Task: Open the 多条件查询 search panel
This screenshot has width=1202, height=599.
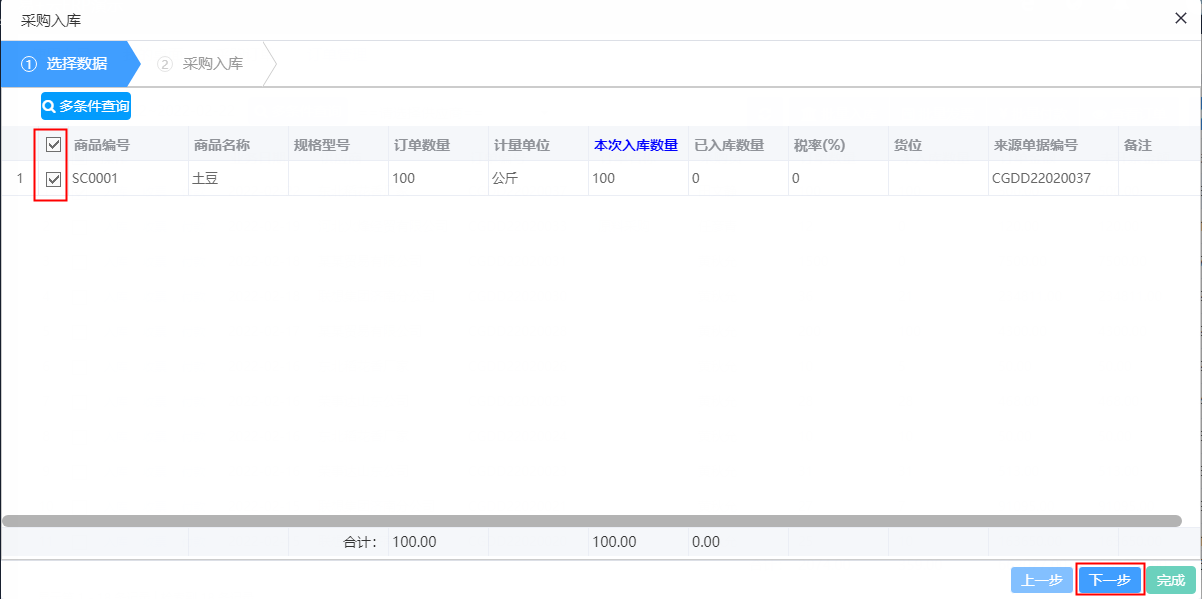Action: pos(86,106)
